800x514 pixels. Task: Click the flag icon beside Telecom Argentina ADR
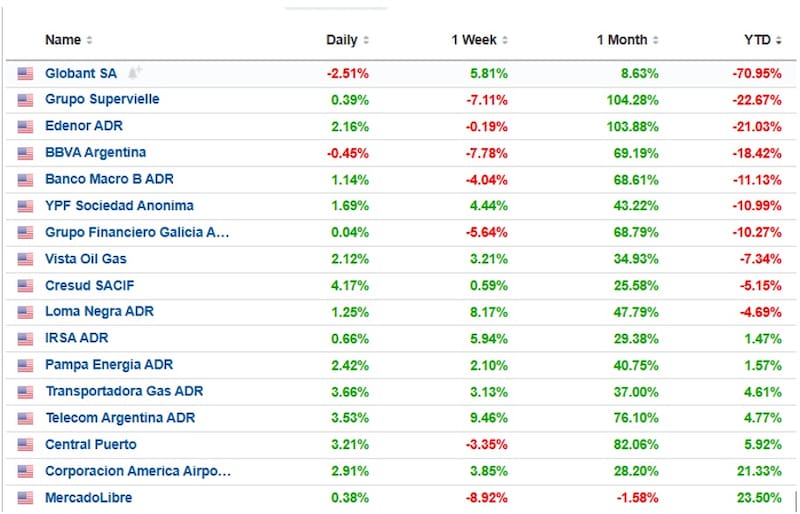click(25, 418)
